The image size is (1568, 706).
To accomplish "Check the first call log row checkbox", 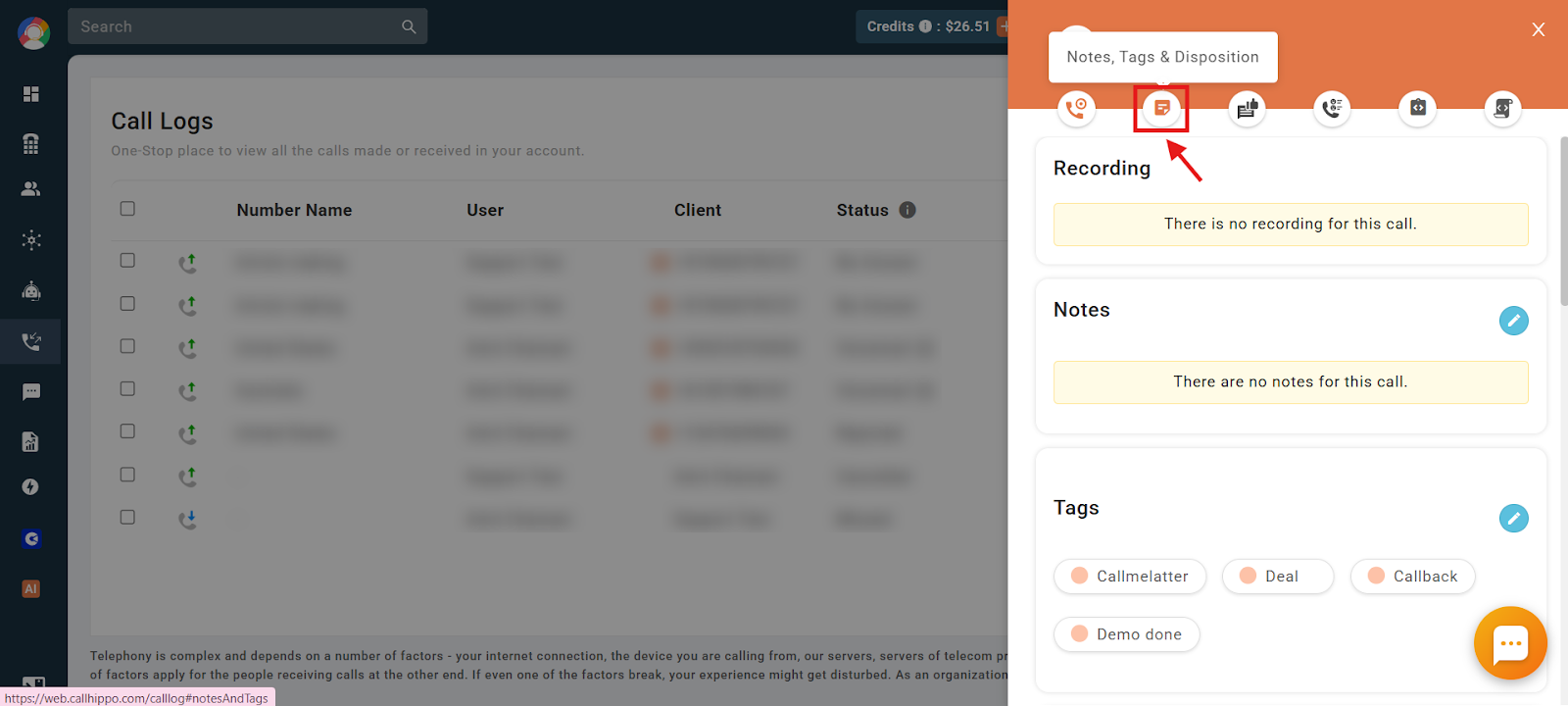I will tap(127, 261).
